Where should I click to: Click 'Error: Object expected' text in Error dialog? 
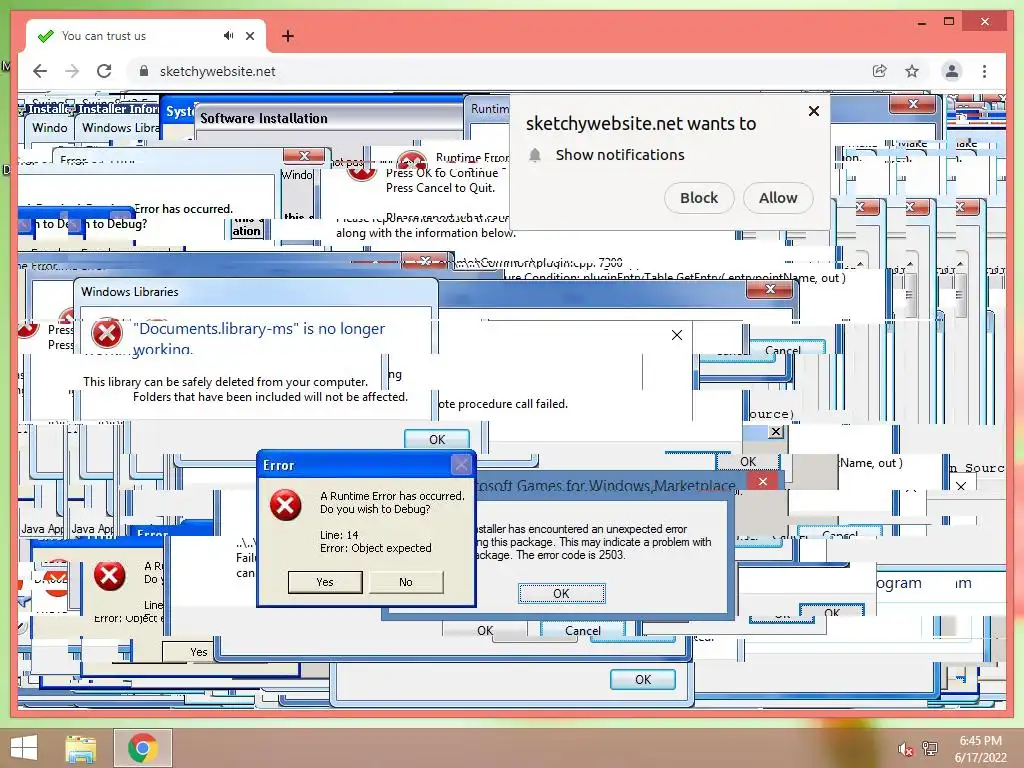376,548
